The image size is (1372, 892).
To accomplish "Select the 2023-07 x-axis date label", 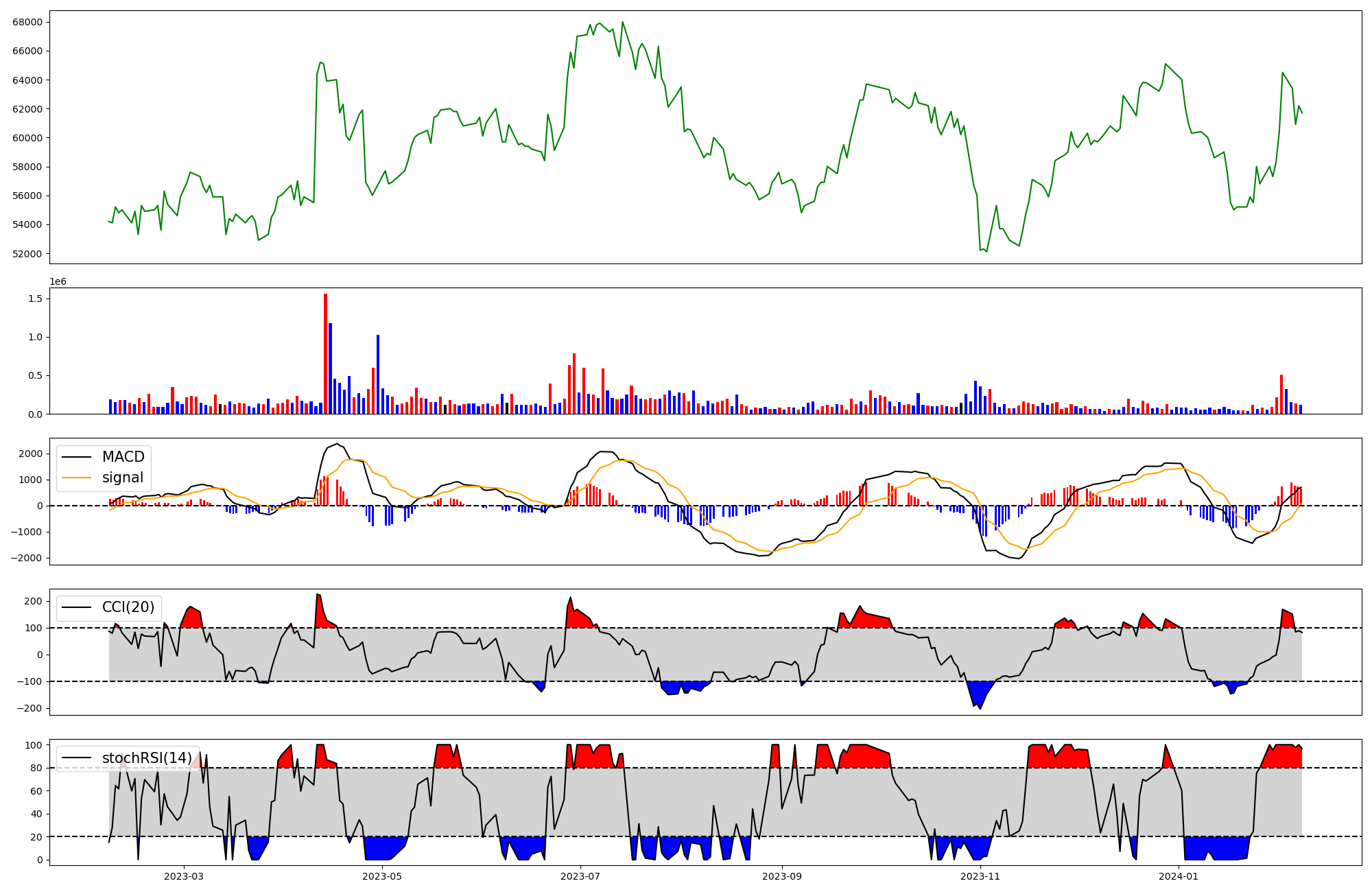I will tap(580, 876).
